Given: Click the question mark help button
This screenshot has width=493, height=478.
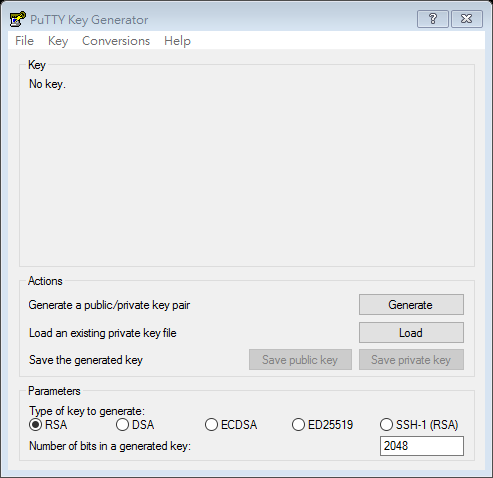Looking at the screenshot, I should coord(433,19).
